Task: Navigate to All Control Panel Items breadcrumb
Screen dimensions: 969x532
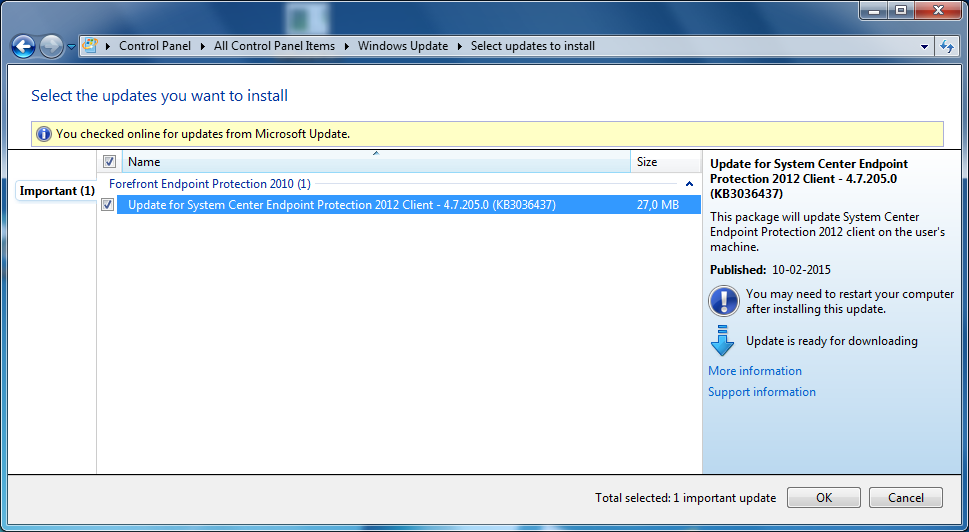Action: 274,46
